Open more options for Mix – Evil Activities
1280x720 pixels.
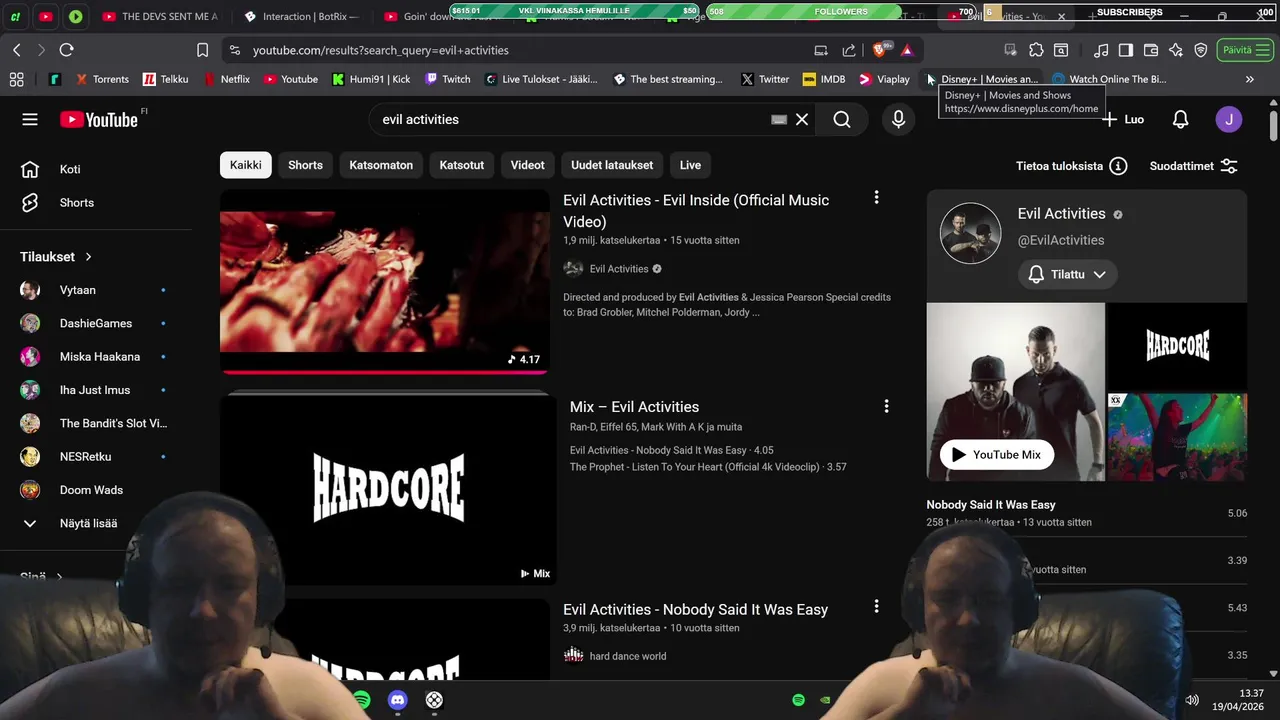click(886, 406)
